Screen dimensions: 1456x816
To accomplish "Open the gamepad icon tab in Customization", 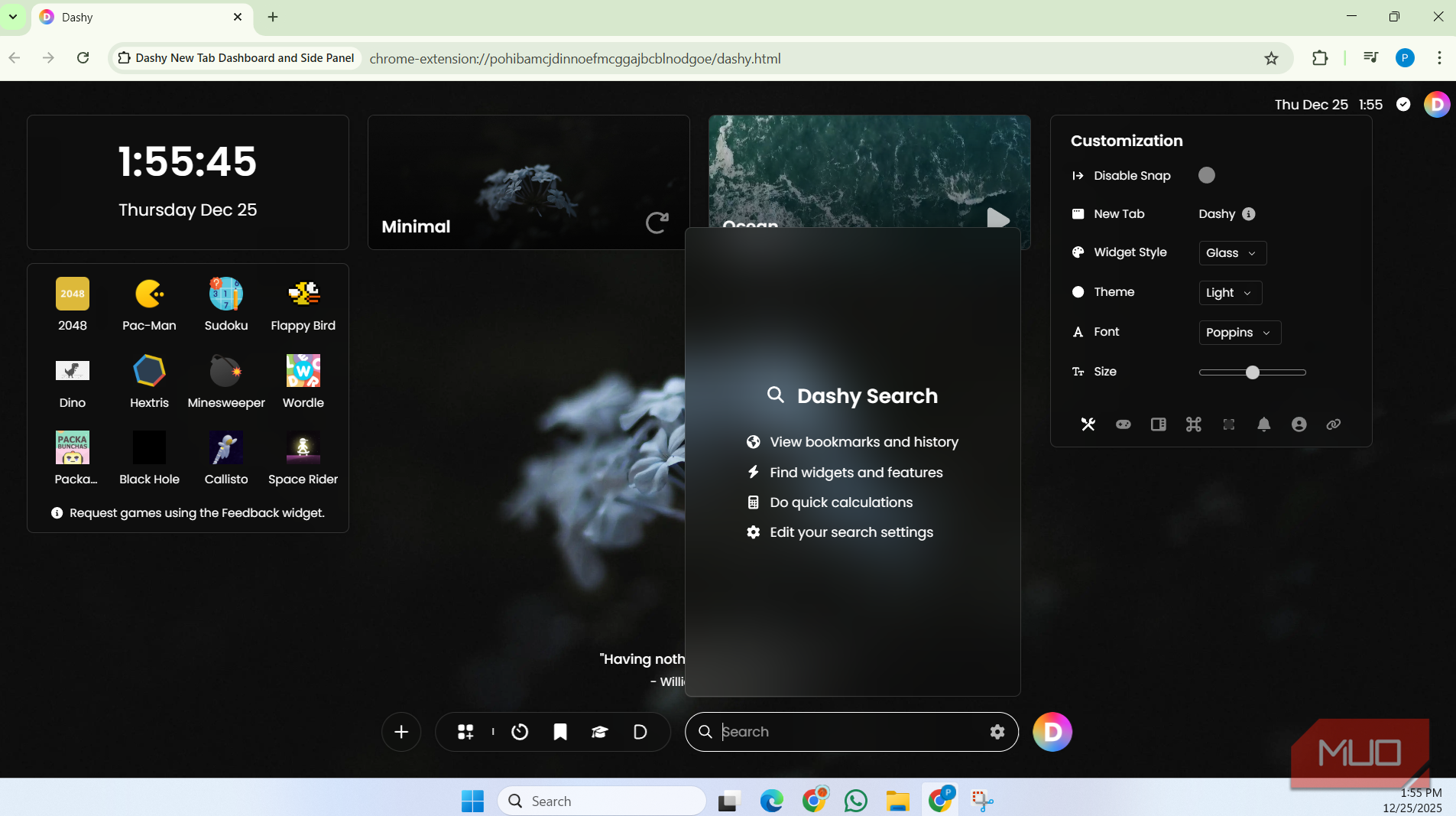I will (x=1124, y=424).
